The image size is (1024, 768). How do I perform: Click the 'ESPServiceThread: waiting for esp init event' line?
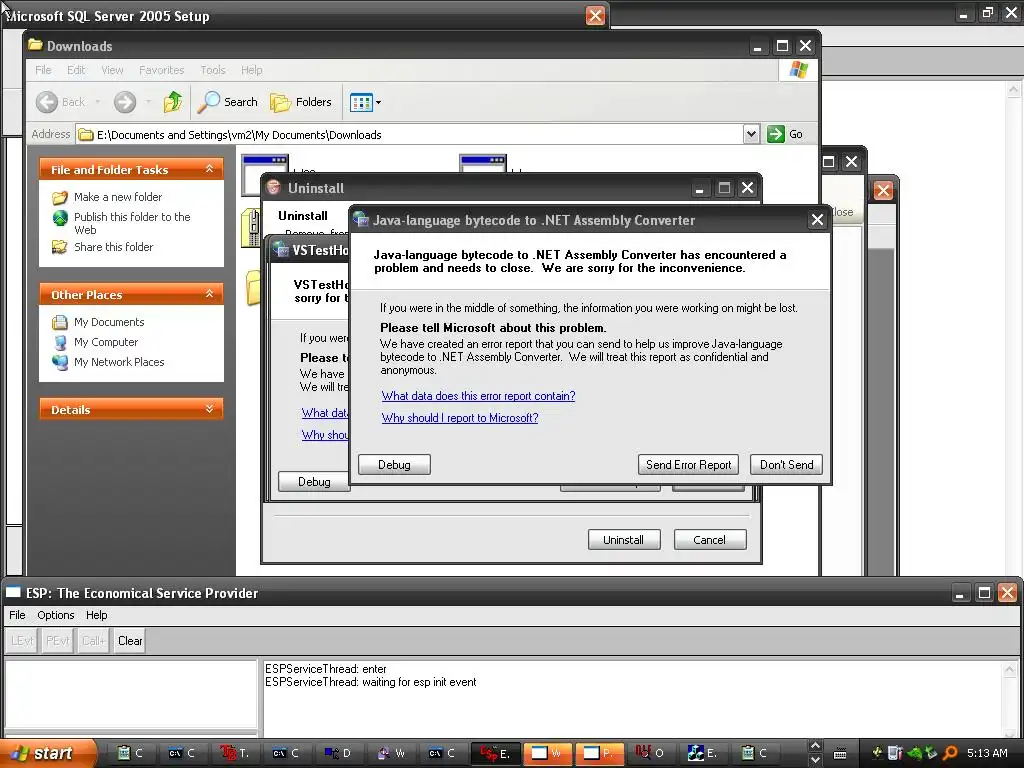(x=370, y=682)
